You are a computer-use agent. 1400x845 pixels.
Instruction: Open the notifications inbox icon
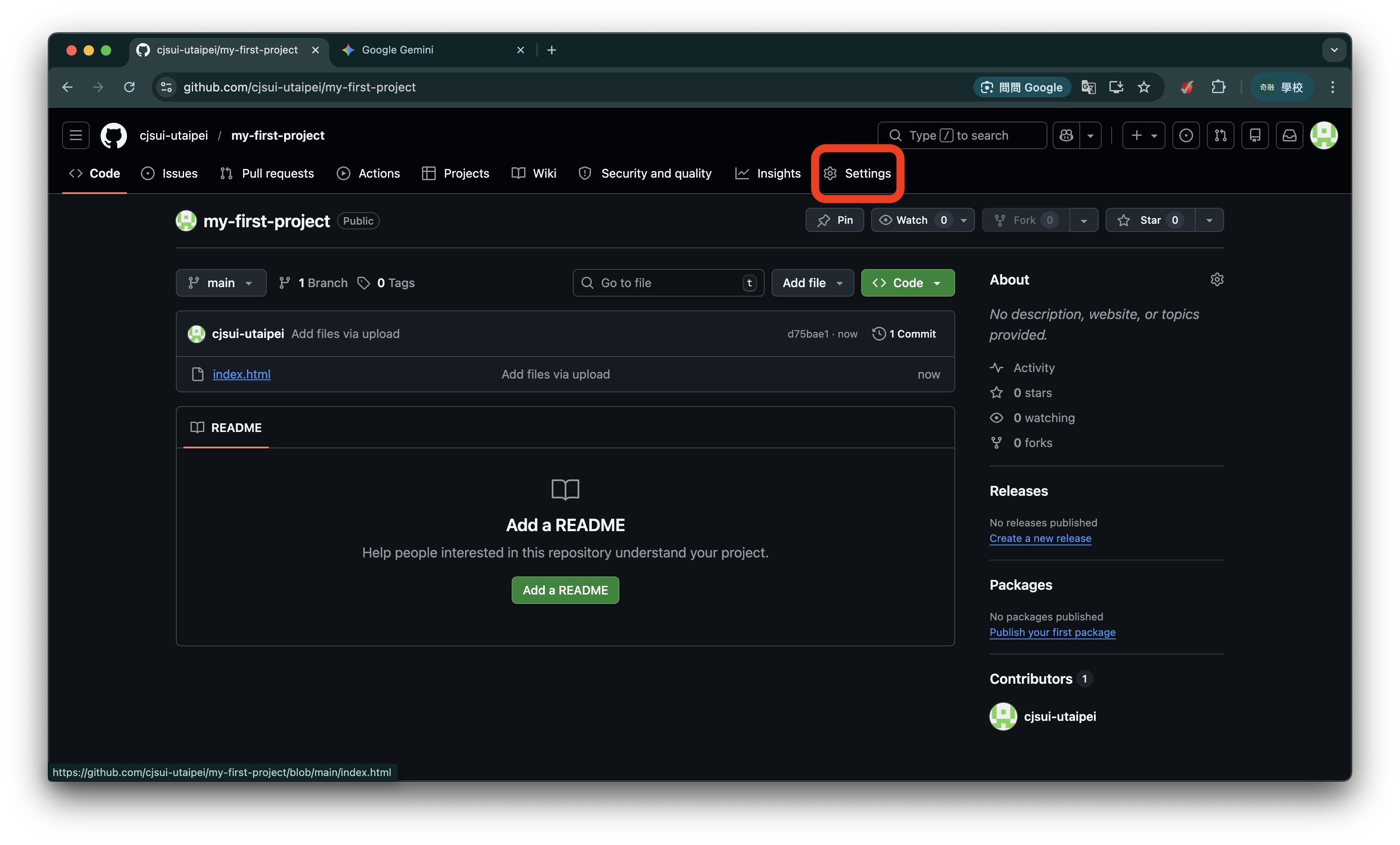click(x=1290, y=135)
